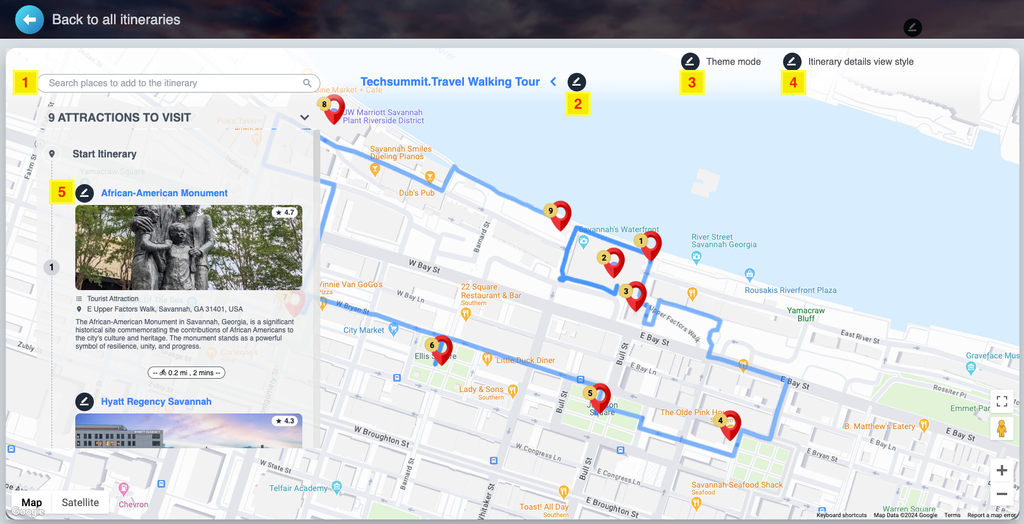Click the African-American Monument photo thumbnail
1024x524 pixels.
point(189,248)
